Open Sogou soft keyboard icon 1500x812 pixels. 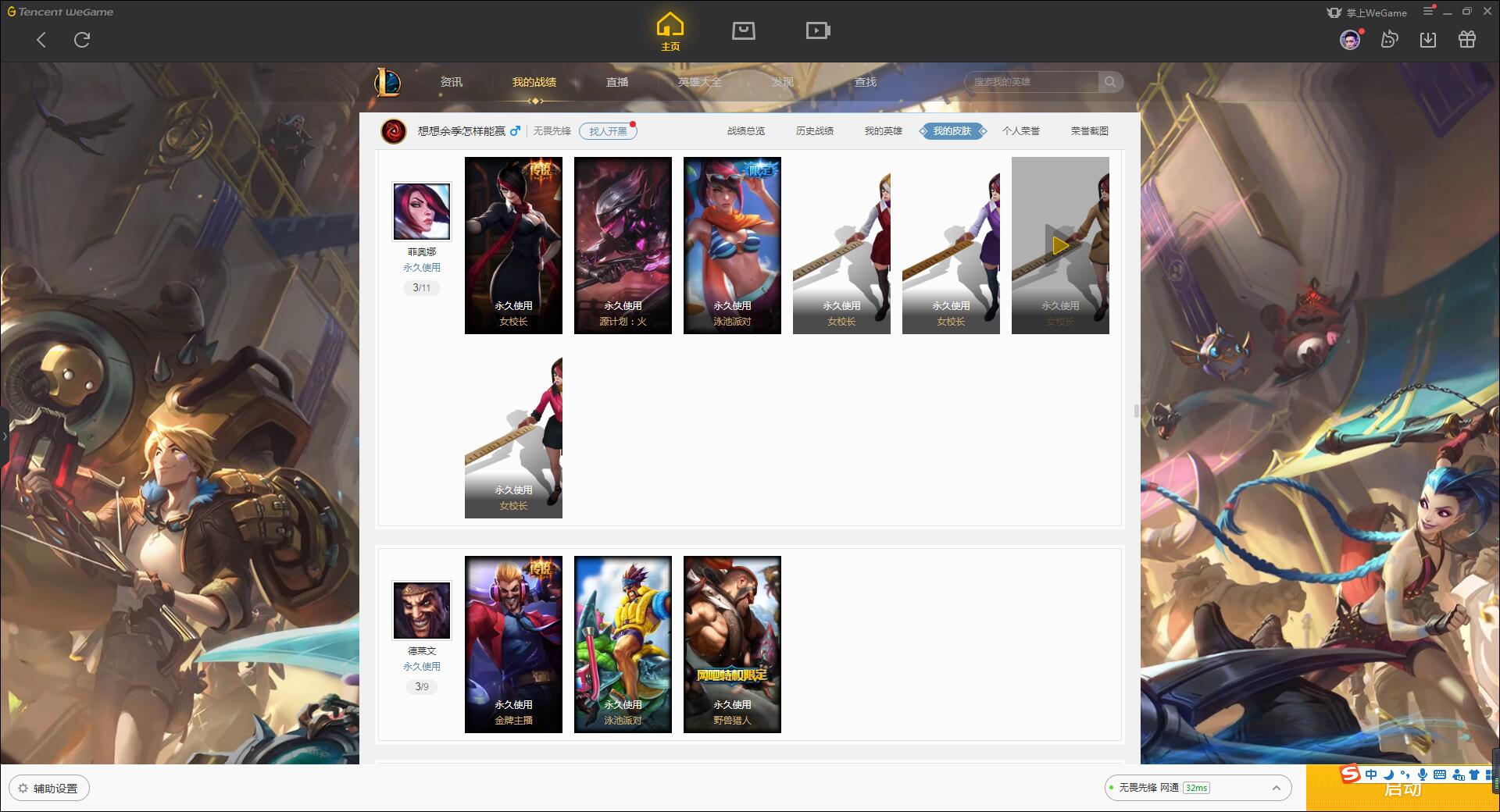tap(1440, 775)
